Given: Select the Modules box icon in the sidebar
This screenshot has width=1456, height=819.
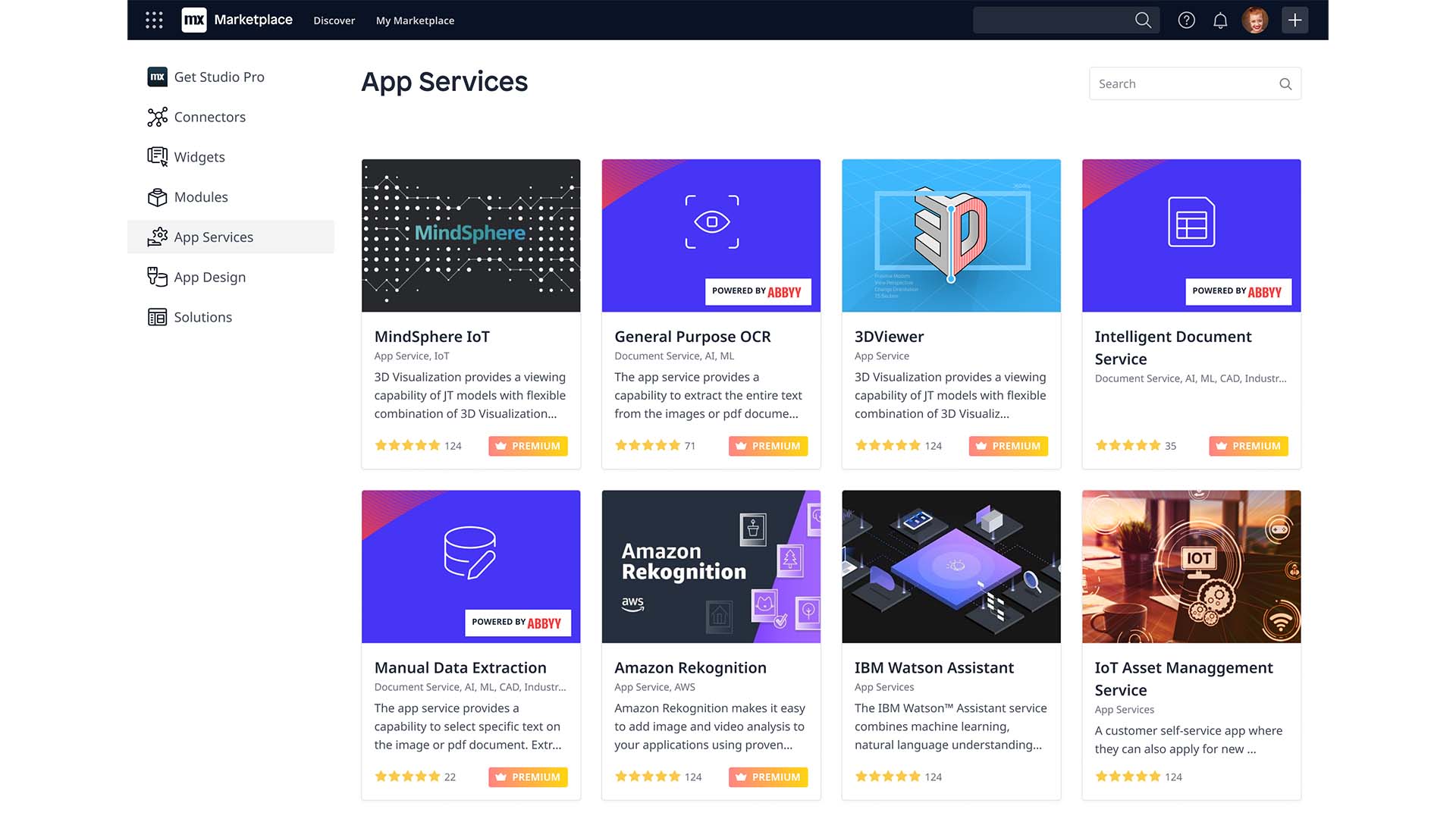Looking at the screenshot, I should click(x=156, y=196).
